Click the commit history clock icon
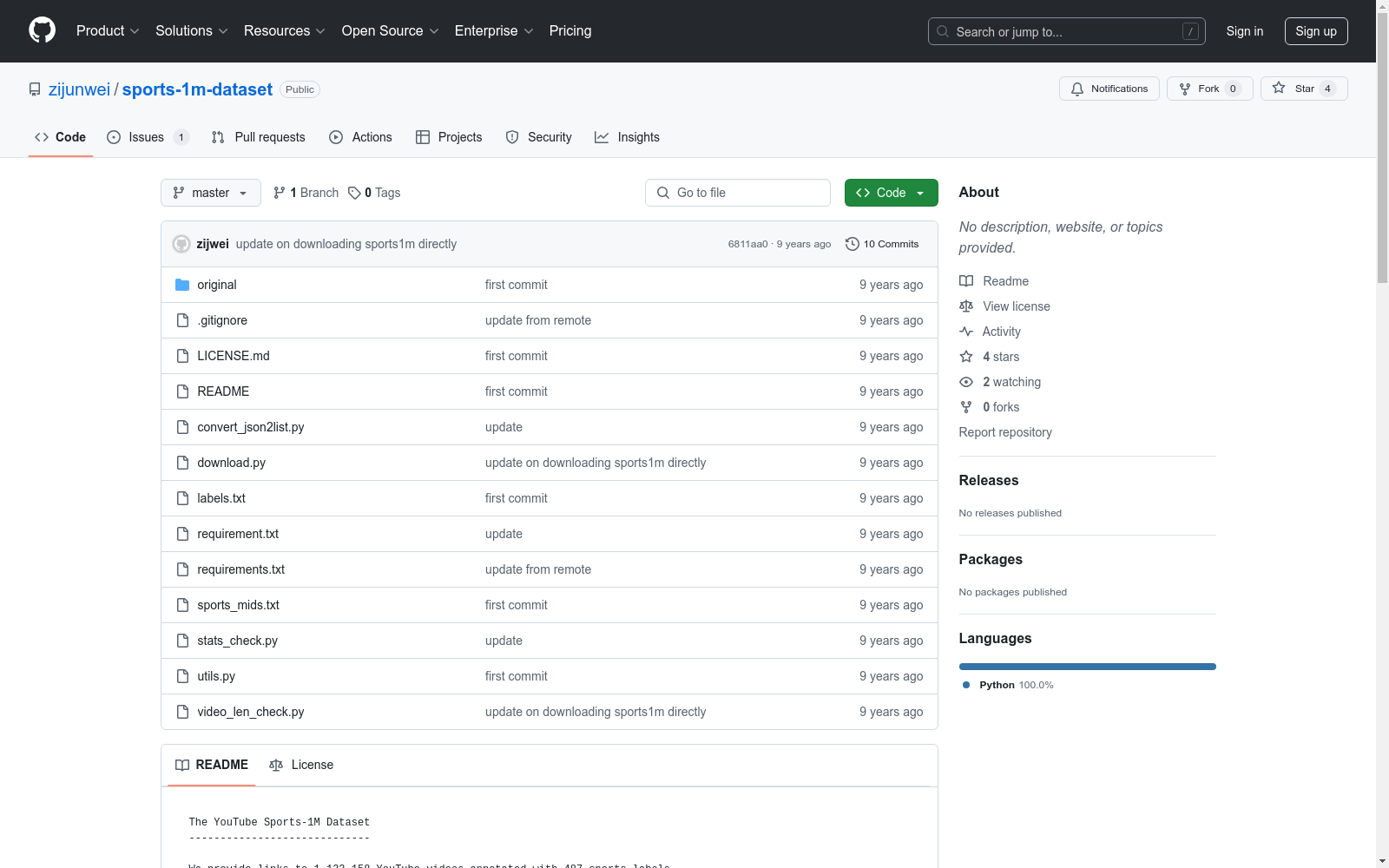The width and height of the screenshot is (1389, 868). [852, 244]
